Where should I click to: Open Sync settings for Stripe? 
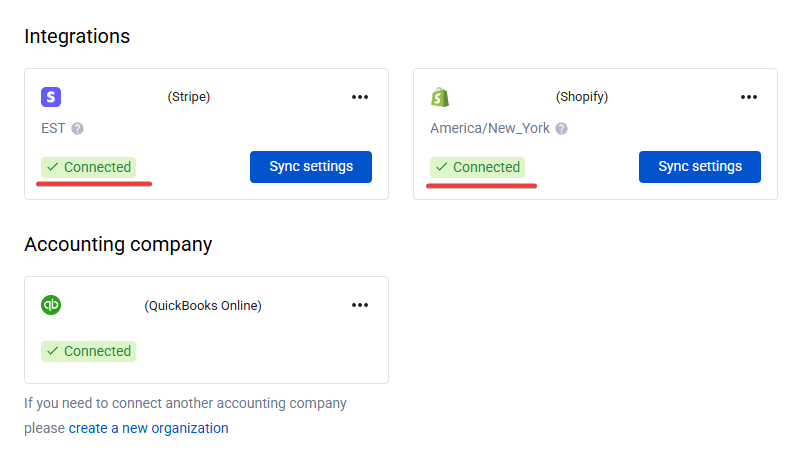tap(311, 167)
